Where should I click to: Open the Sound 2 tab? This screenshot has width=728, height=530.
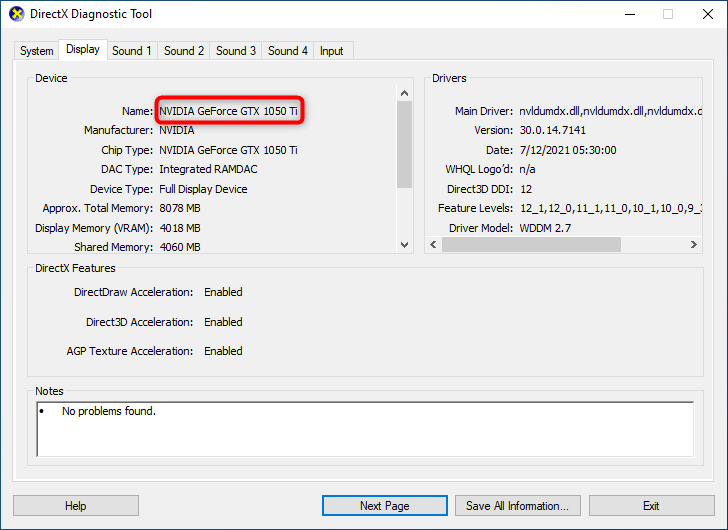(x=184, y=51)
